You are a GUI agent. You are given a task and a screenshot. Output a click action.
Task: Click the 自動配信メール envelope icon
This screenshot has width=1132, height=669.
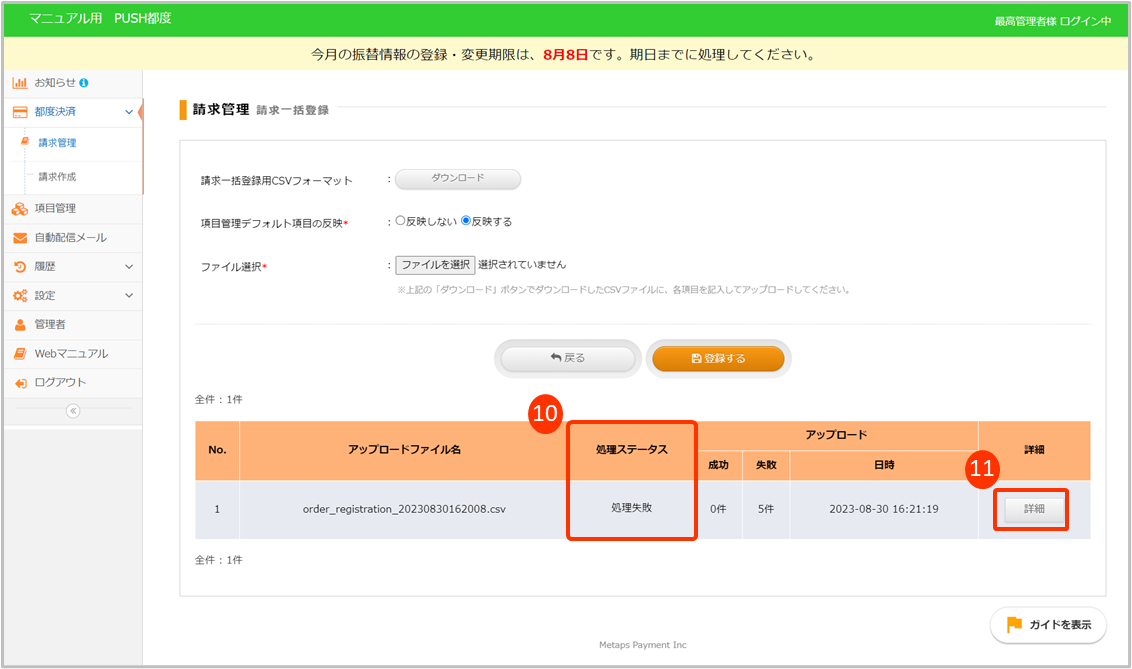click(x=19, y=238)
